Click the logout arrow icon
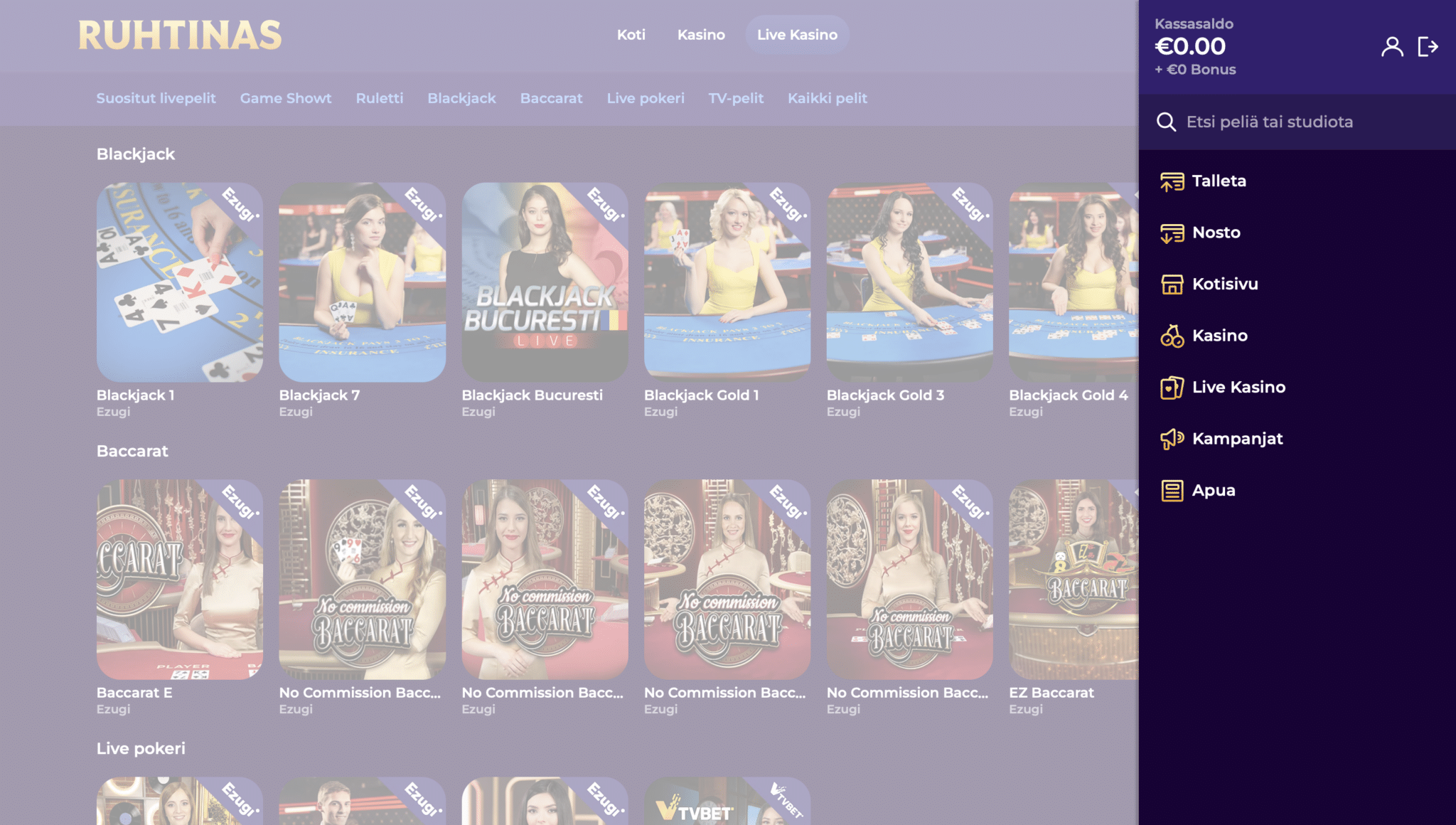This screenshot has width=1456, height=825. [1428, 47]
